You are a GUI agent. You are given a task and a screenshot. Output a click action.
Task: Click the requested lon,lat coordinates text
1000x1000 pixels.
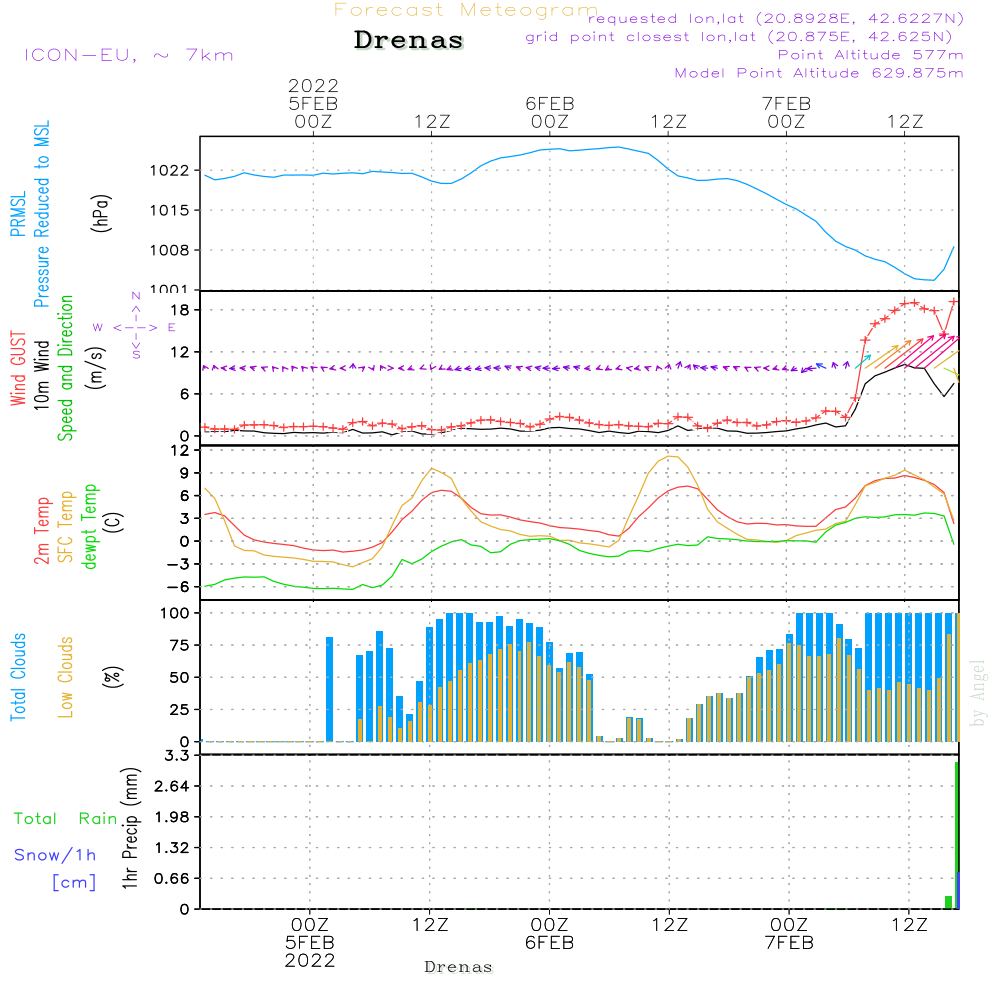pos(775,18)
